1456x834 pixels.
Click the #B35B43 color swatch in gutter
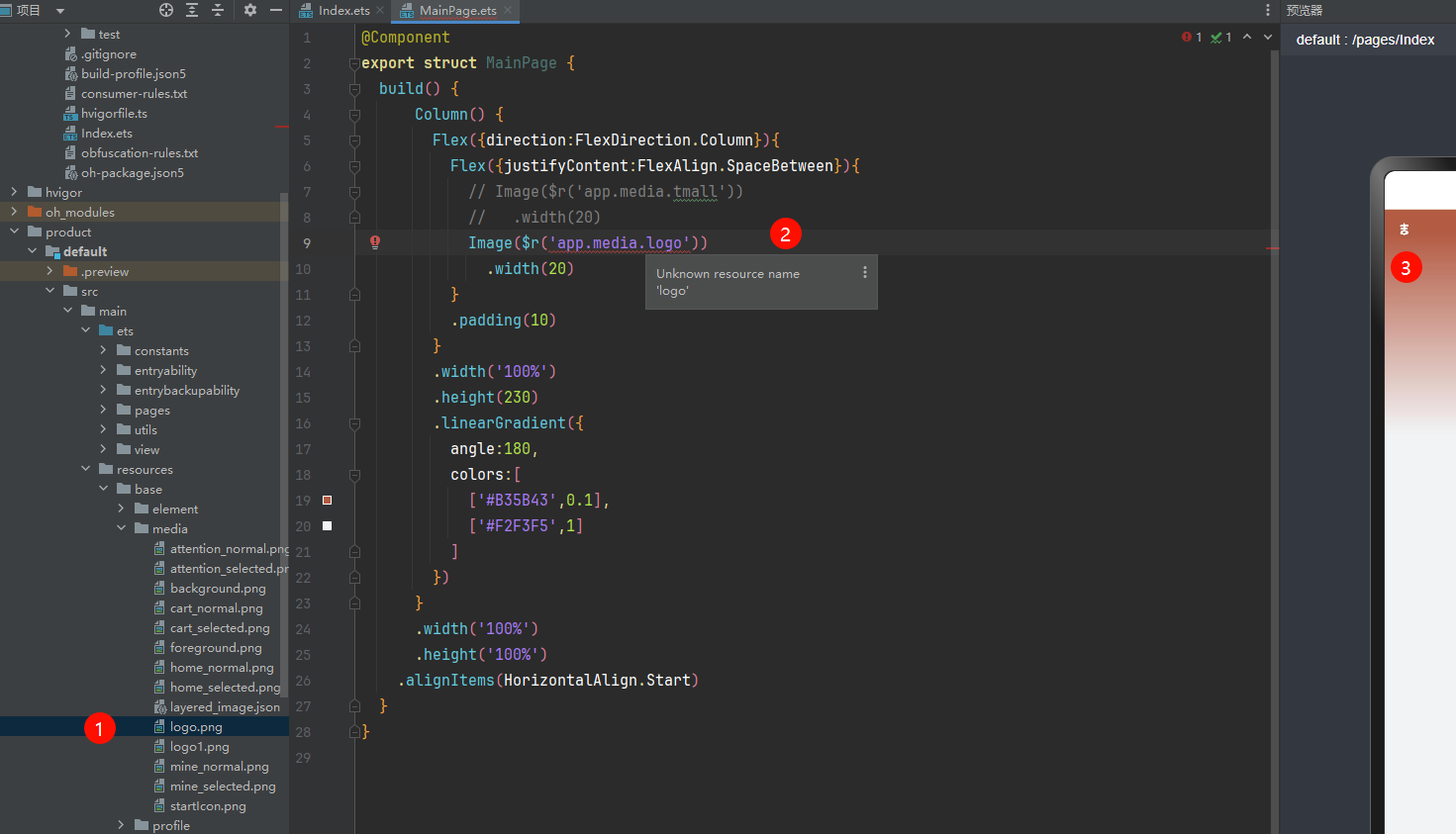pos(328,500)
